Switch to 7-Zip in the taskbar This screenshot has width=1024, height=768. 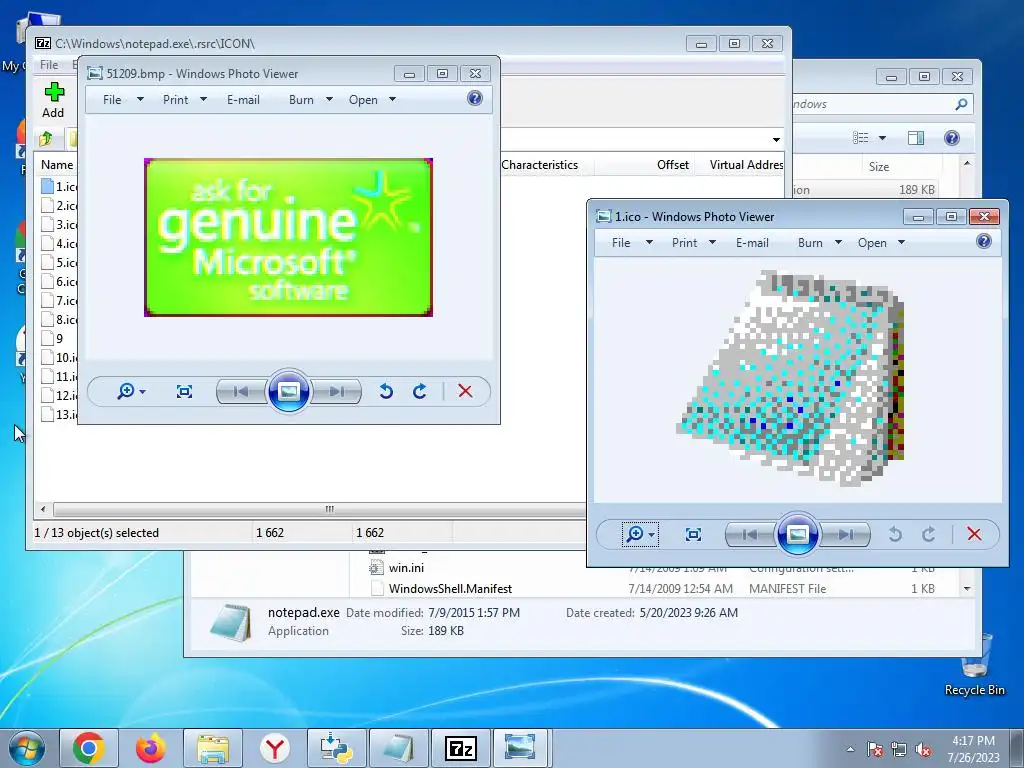coord(460,748)
